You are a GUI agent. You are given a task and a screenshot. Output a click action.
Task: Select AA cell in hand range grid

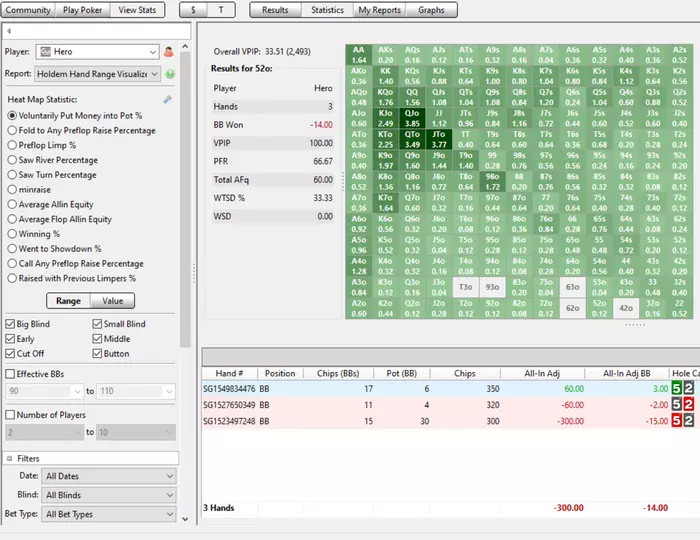coord(358,55)
